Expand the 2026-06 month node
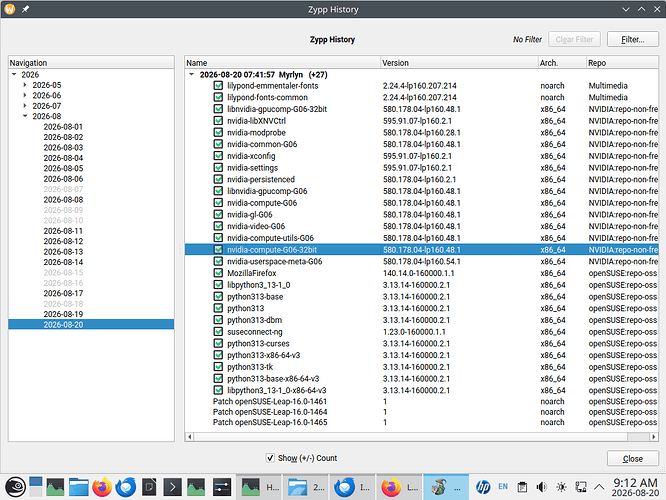This screenshot has width=666, height=500. 25,95
